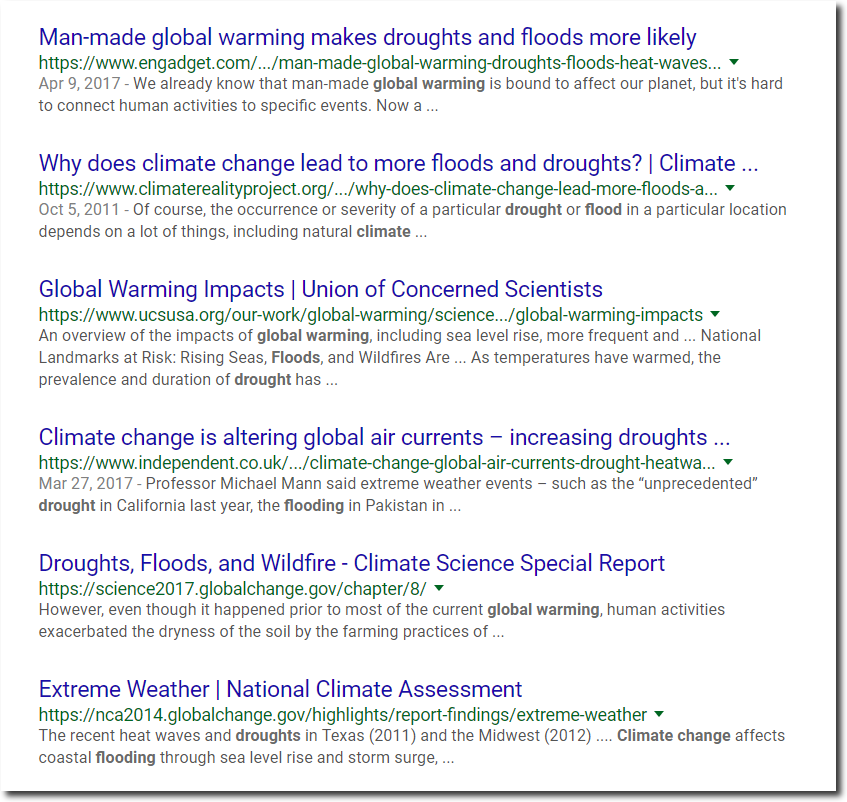The image size is (847, 802).
Task: Click the green independent.co.uk URL text
Action: pos(377,463)
